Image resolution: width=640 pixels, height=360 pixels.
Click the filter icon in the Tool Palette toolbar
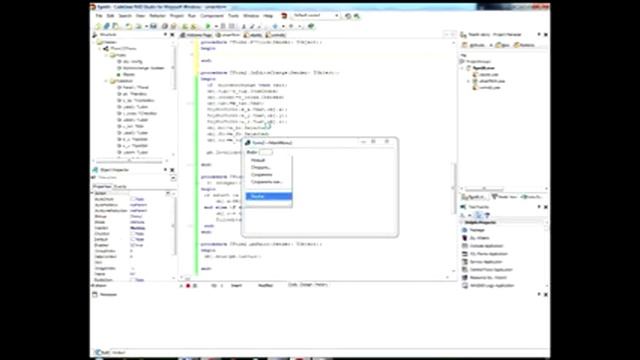tap(487, 215)
